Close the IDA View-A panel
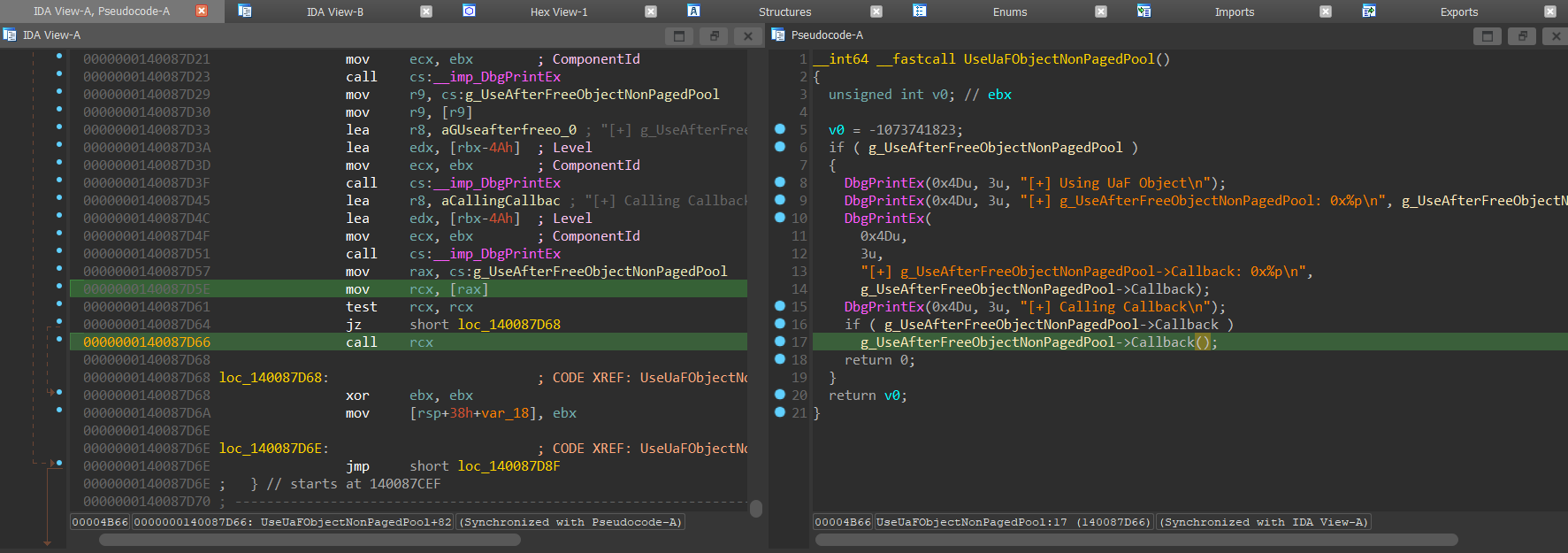Image resolution: width=1568 pixels, height=553 pixels. pyautogui.click(x=748, y=35)
